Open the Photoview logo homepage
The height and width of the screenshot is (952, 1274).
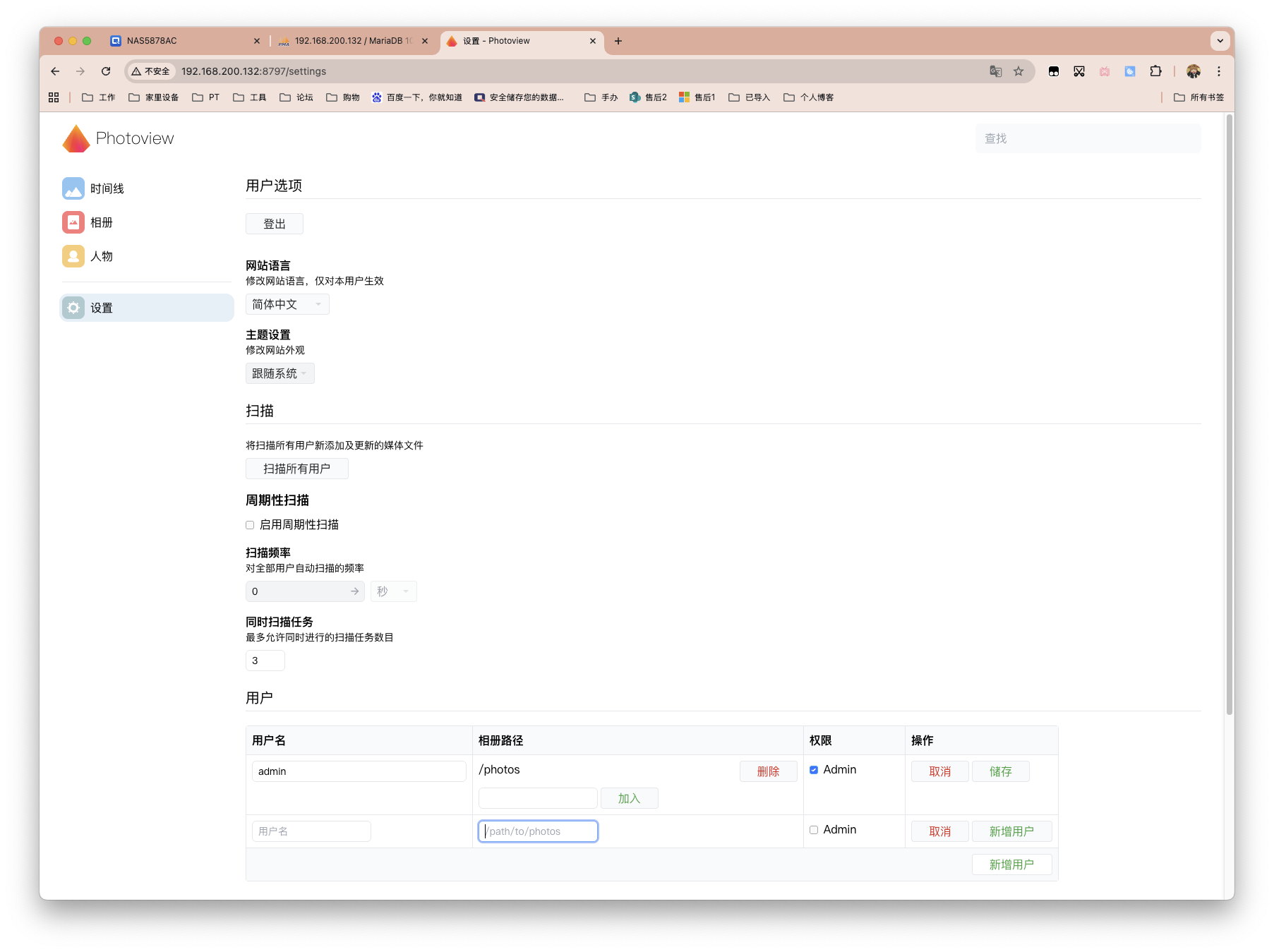click(x=117, y=138)
